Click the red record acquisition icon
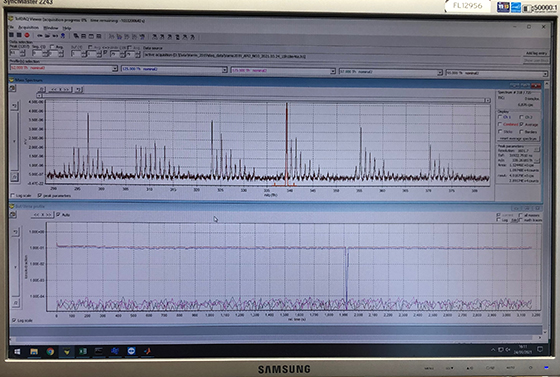The height and width of the screenshot is (377, 560). [27, 35]
